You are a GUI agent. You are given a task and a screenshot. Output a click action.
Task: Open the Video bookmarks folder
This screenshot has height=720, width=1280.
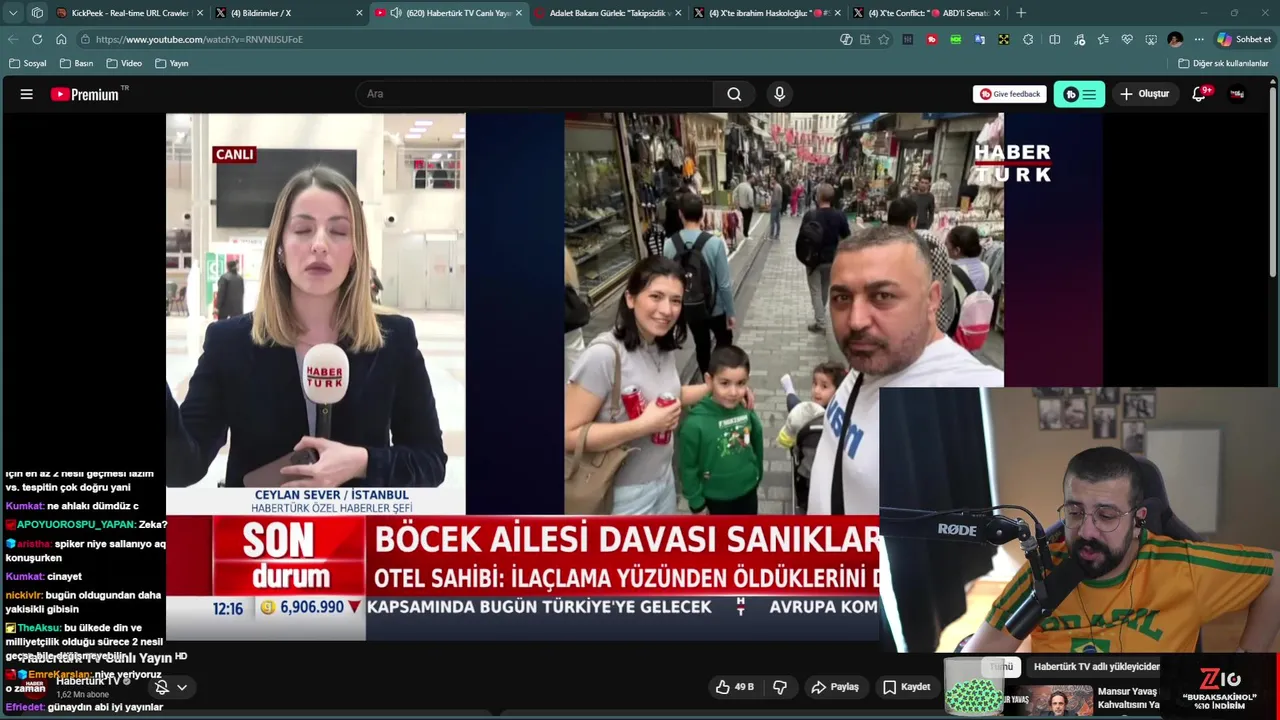(124, 63)
